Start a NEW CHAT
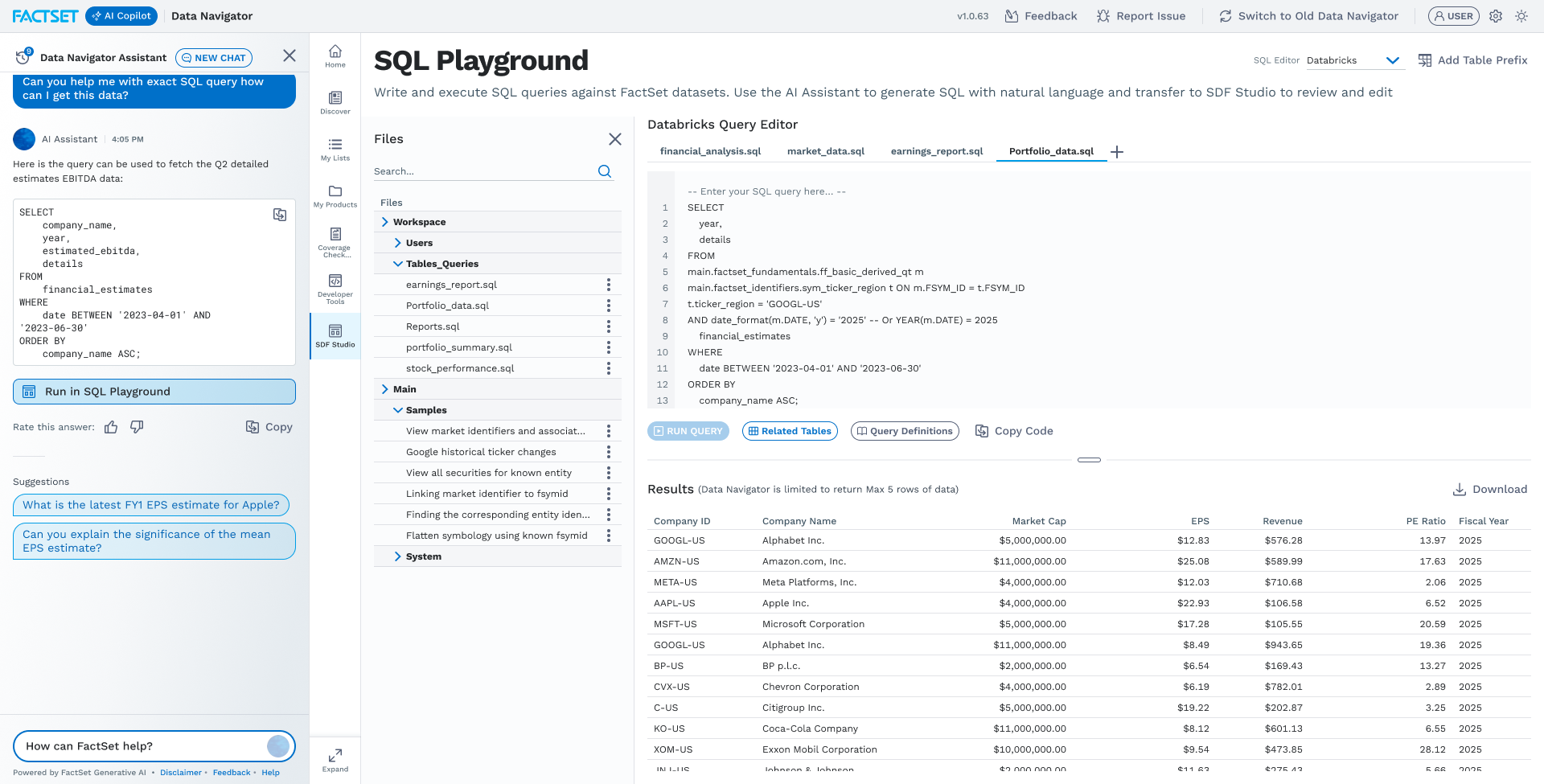Viewport: 1544px width, 784px height. coord(214,58)
